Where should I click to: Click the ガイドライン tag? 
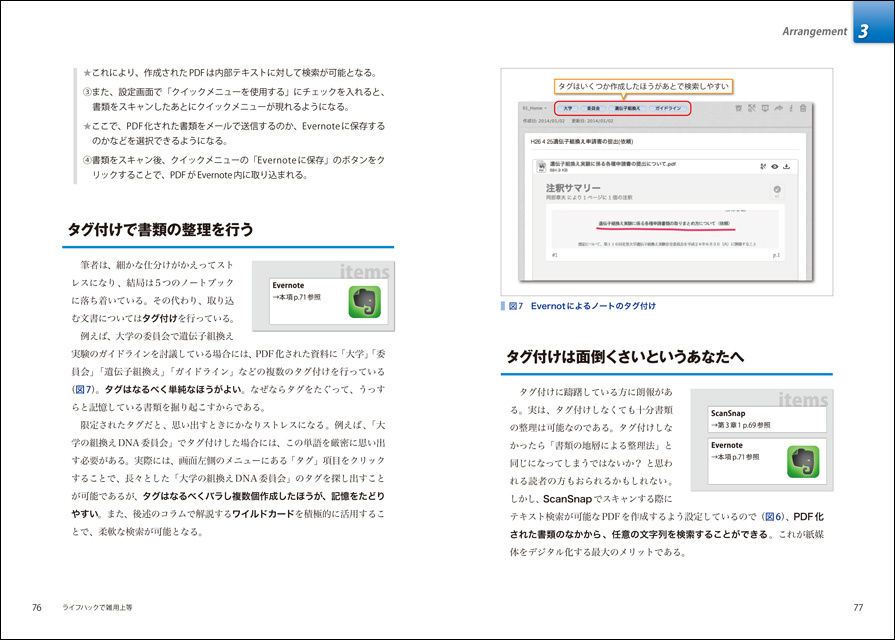pyautogui.click(x=668, y=107)
